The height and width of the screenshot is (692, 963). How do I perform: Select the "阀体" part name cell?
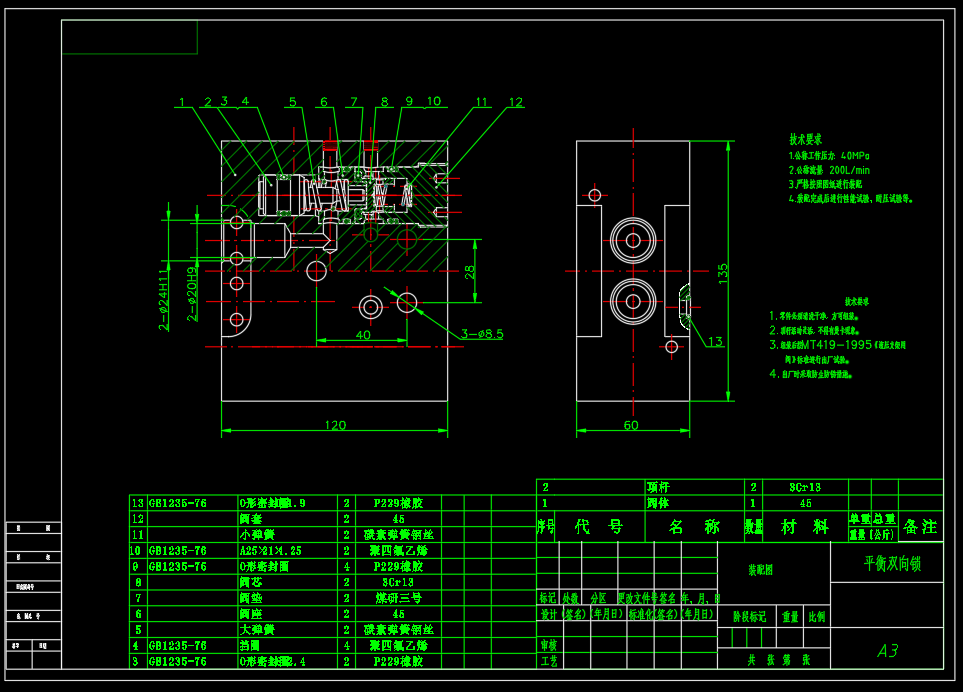pyautogui.click(x=658, y=503)
